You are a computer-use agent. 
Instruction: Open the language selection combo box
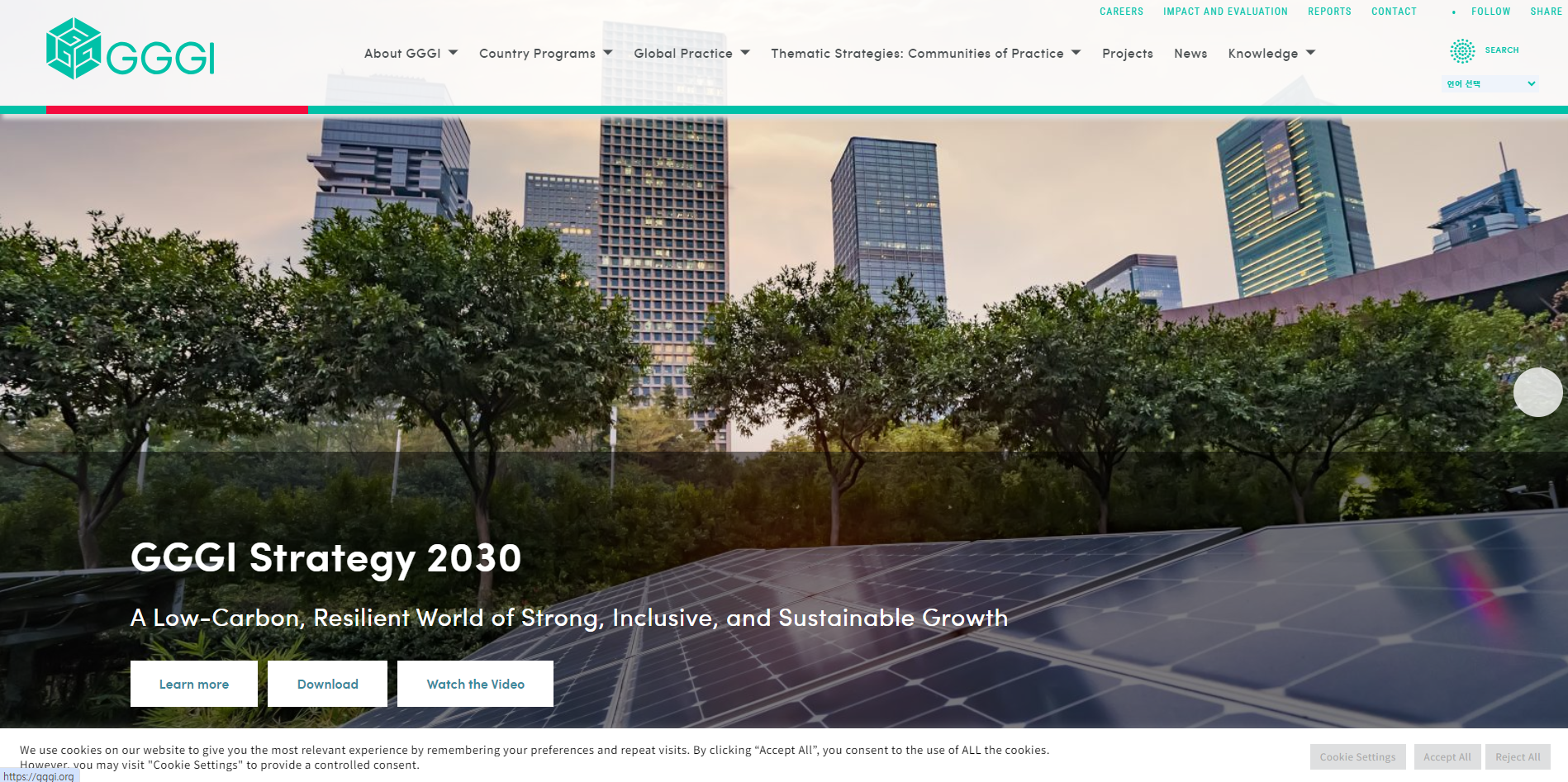pyautogui.click(x=1490, y=83)
